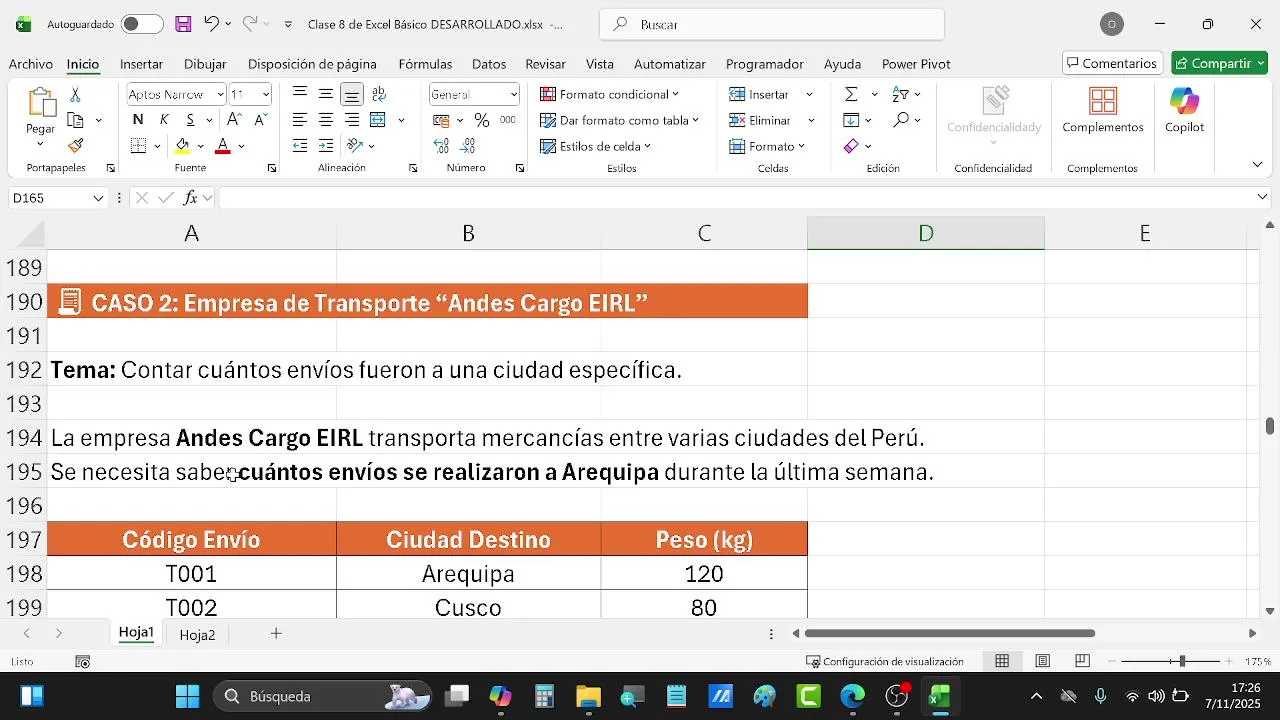Viewport: 1280px width, 720px height.
Task: Activate the Format Painter brush
Action: pyautogui.click(x=75, y=146)
